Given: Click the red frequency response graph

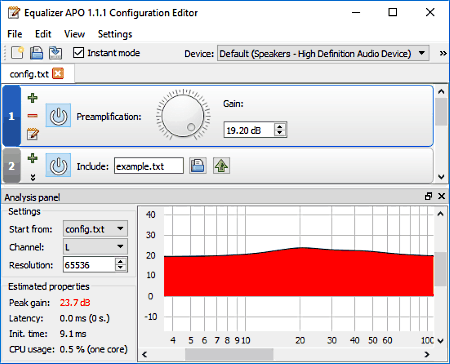Looking at the screenshot, I should click(x=299, y=272).
